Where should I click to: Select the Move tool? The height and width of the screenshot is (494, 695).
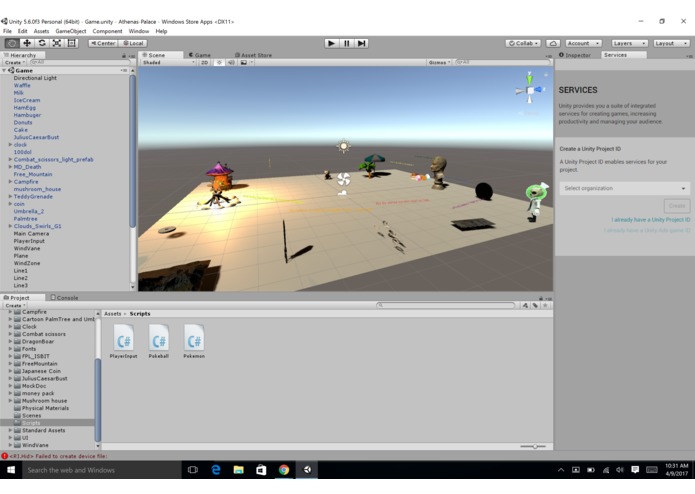click(27, 43)
